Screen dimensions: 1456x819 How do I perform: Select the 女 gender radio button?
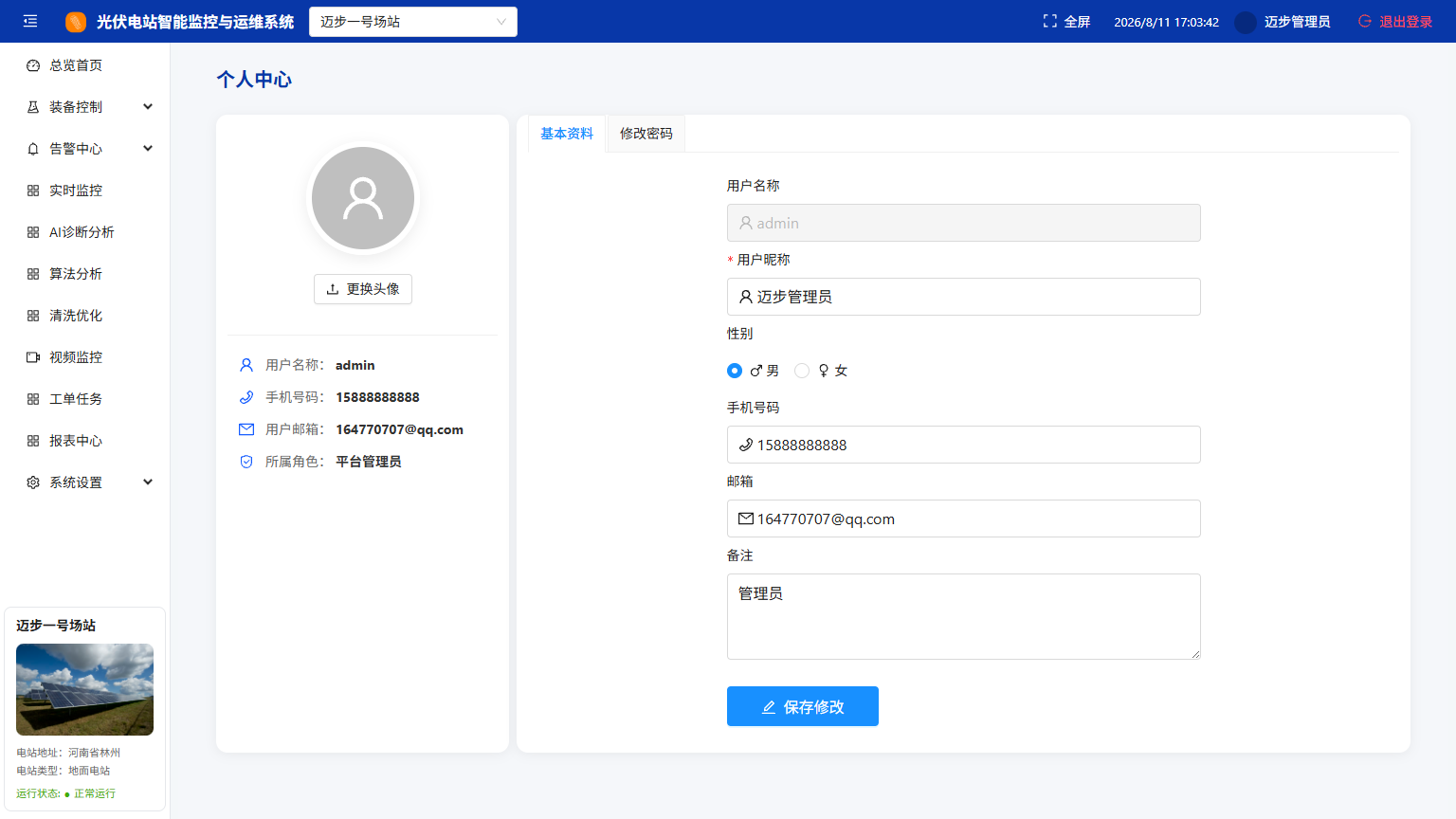pos(802,371)
